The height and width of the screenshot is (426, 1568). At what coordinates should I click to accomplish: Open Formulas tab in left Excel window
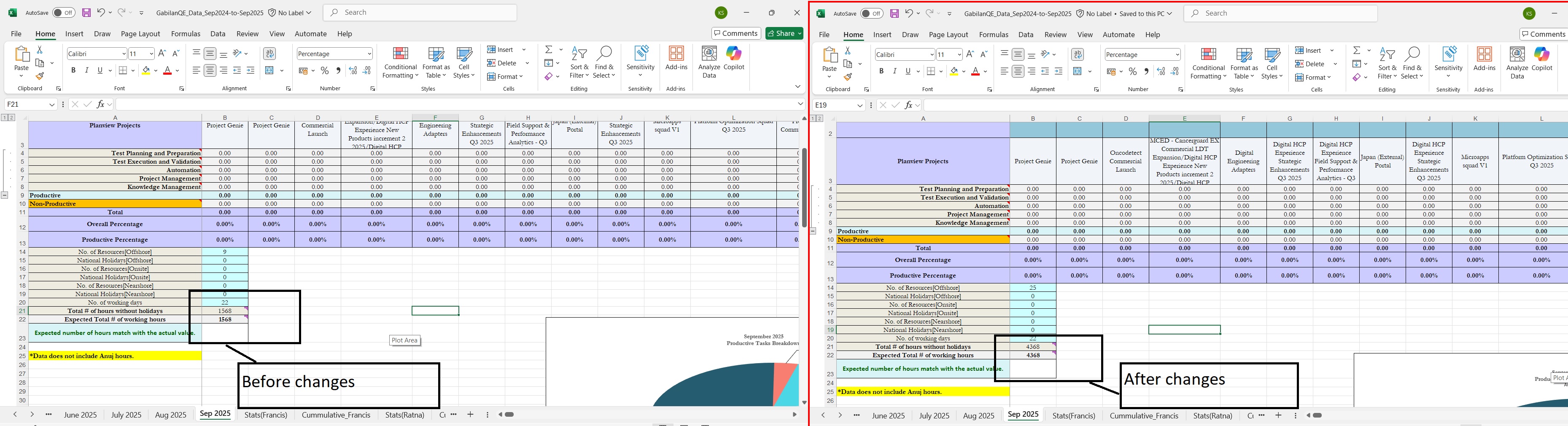point(186,34)
